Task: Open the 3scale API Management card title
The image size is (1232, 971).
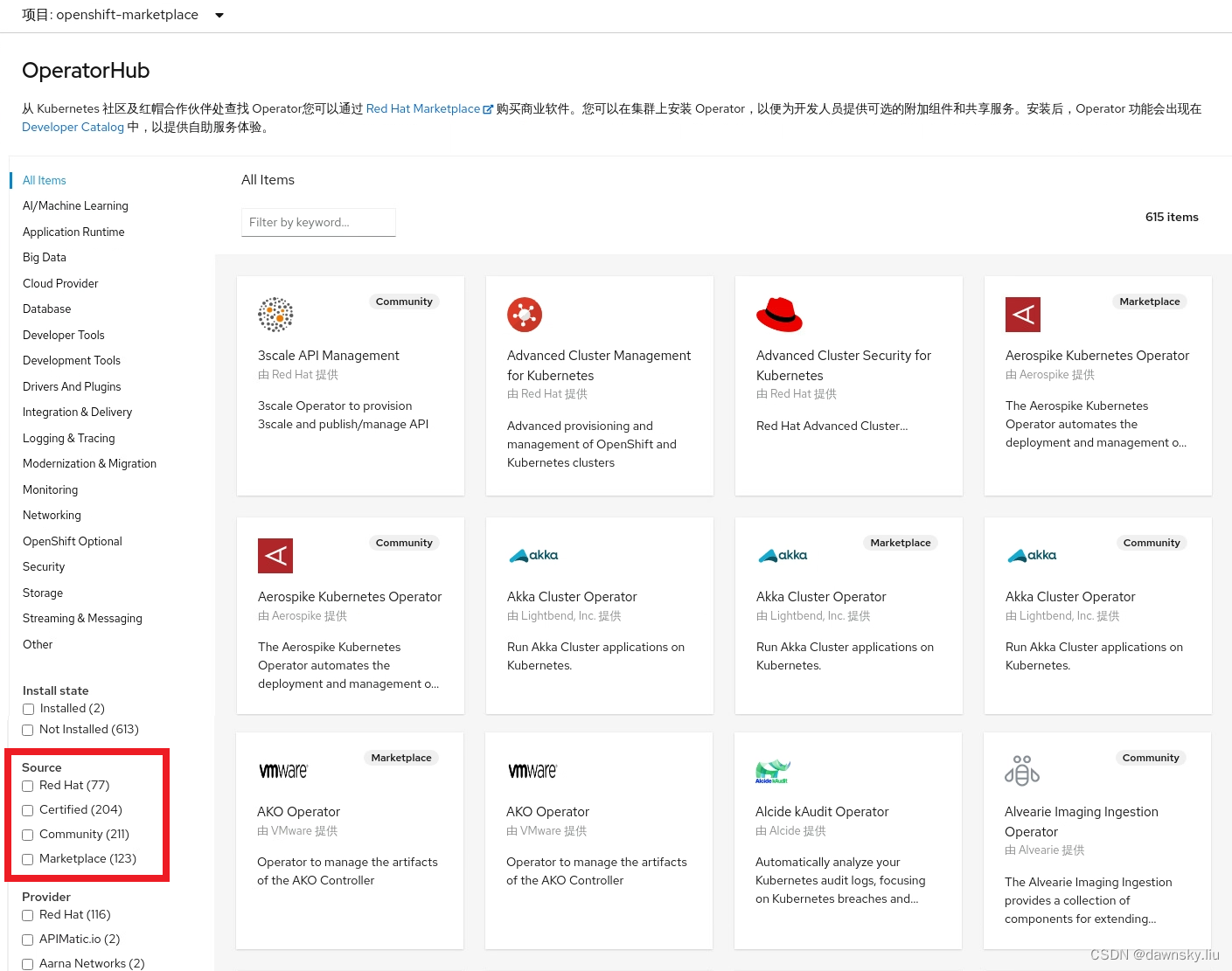Action: tap(329, 356)
